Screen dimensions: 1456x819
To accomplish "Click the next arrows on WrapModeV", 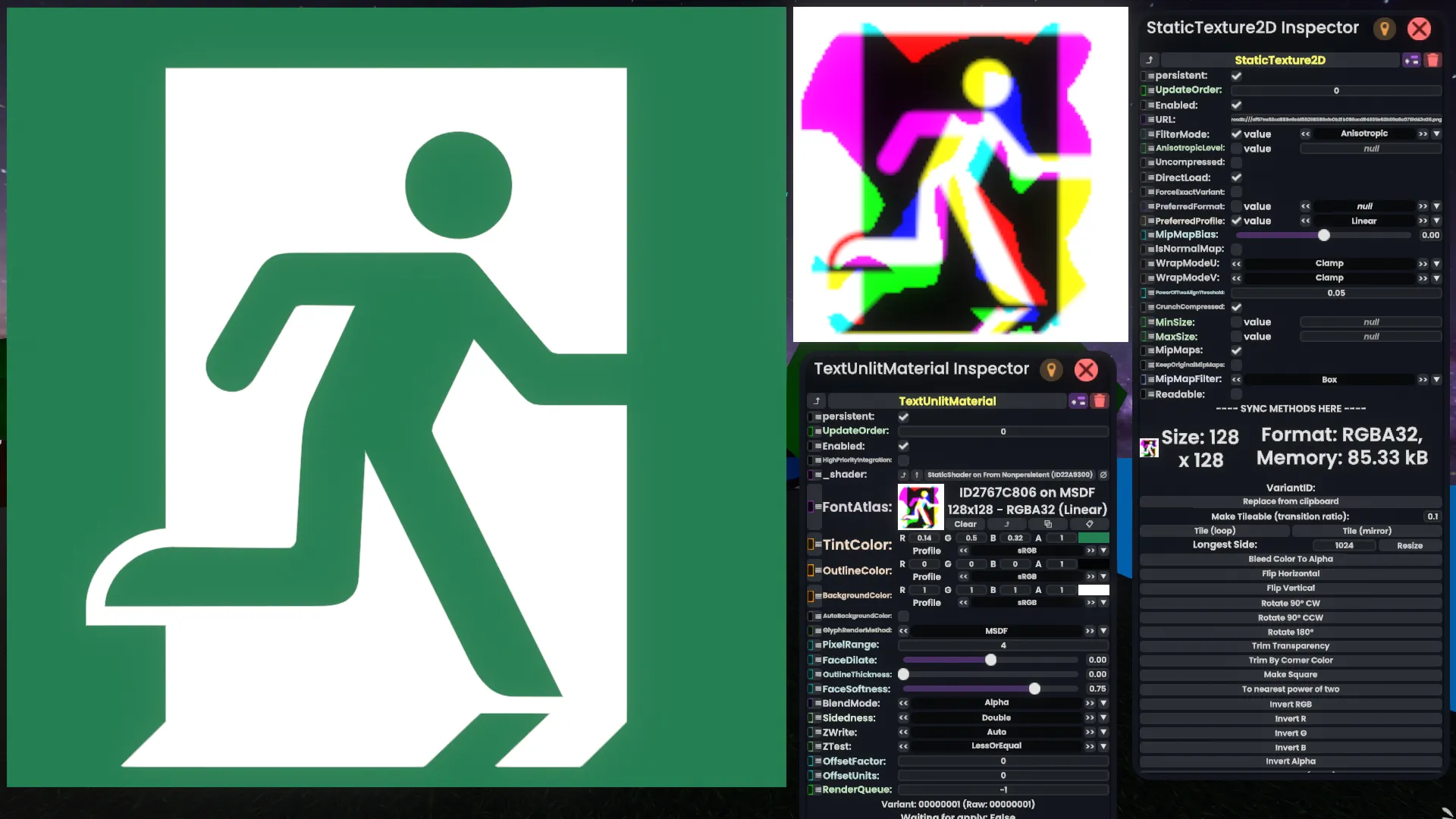I will tap(1423, 278).
